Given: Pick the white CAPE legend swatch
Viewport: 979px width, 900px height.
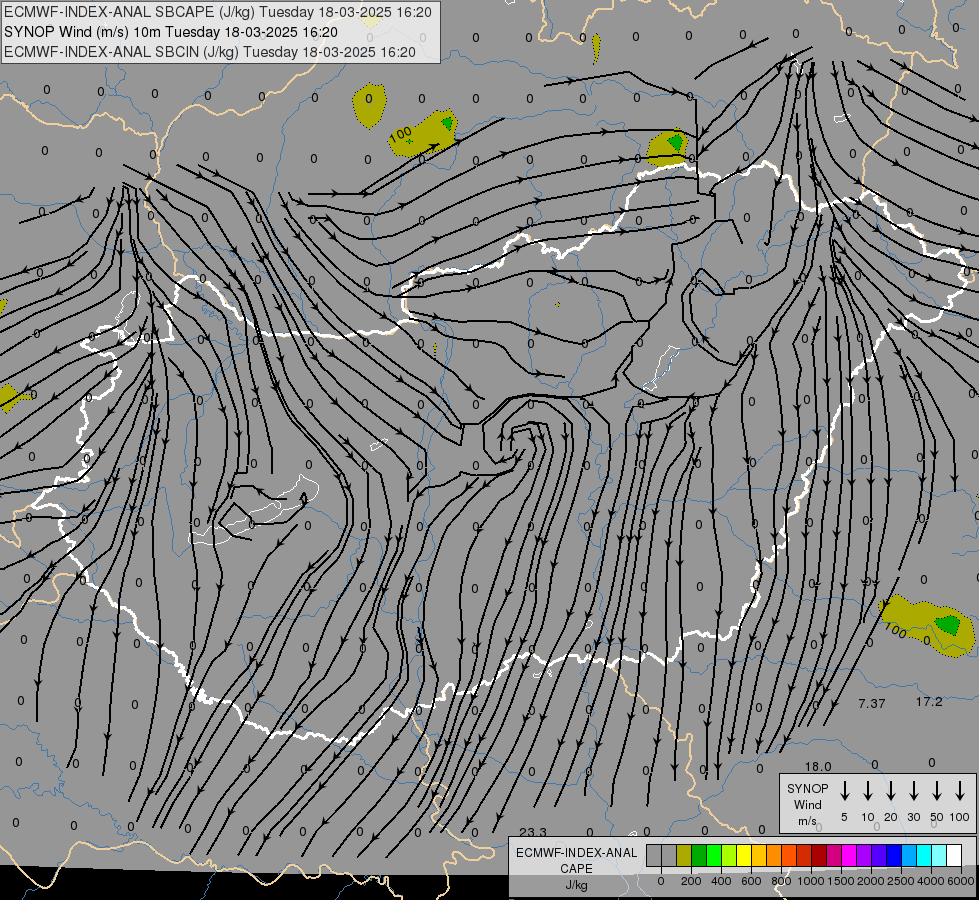Looking at the screenshot, I should coord(953,855).
